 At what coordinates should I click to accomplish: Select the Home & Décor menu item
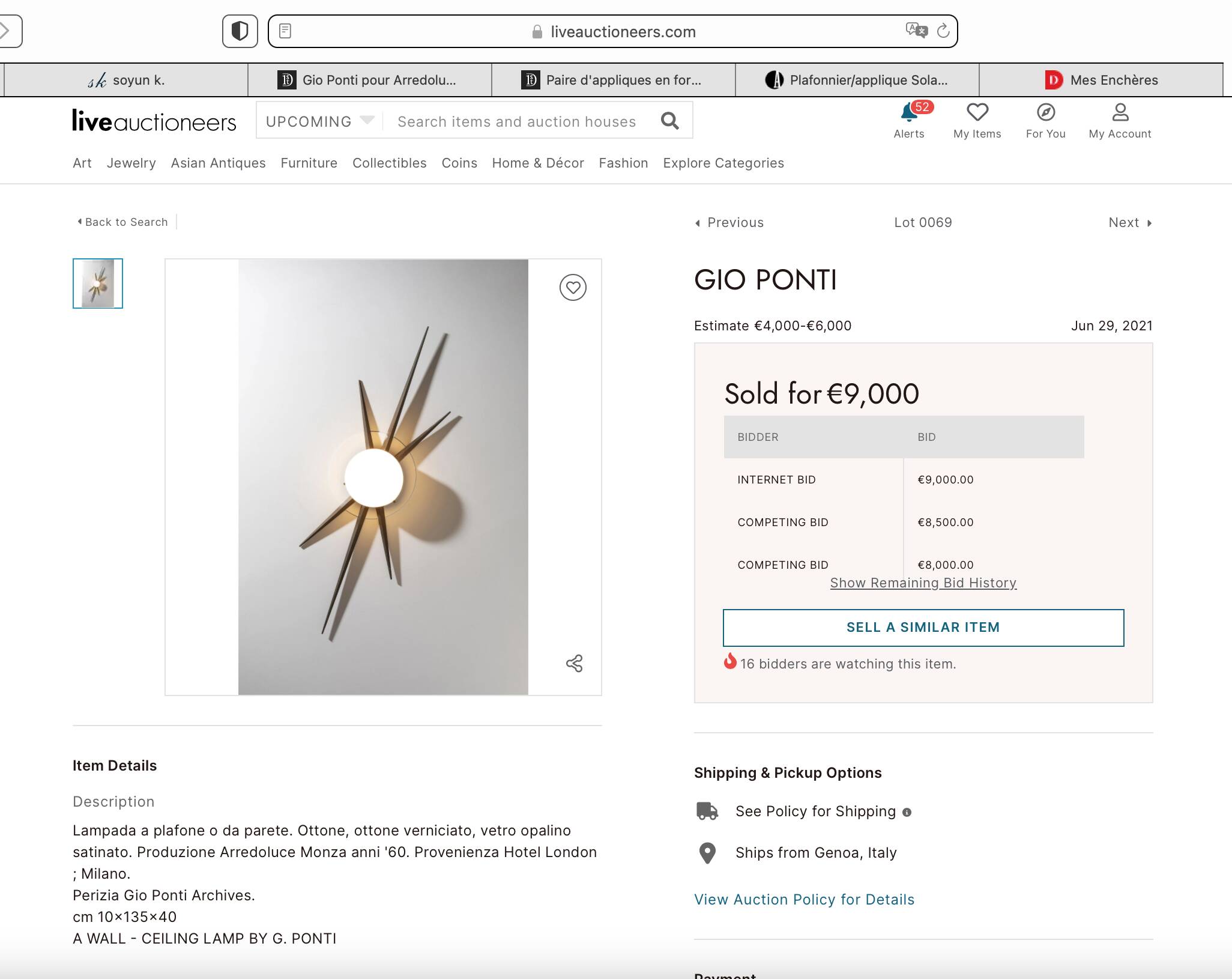(538, 163)
